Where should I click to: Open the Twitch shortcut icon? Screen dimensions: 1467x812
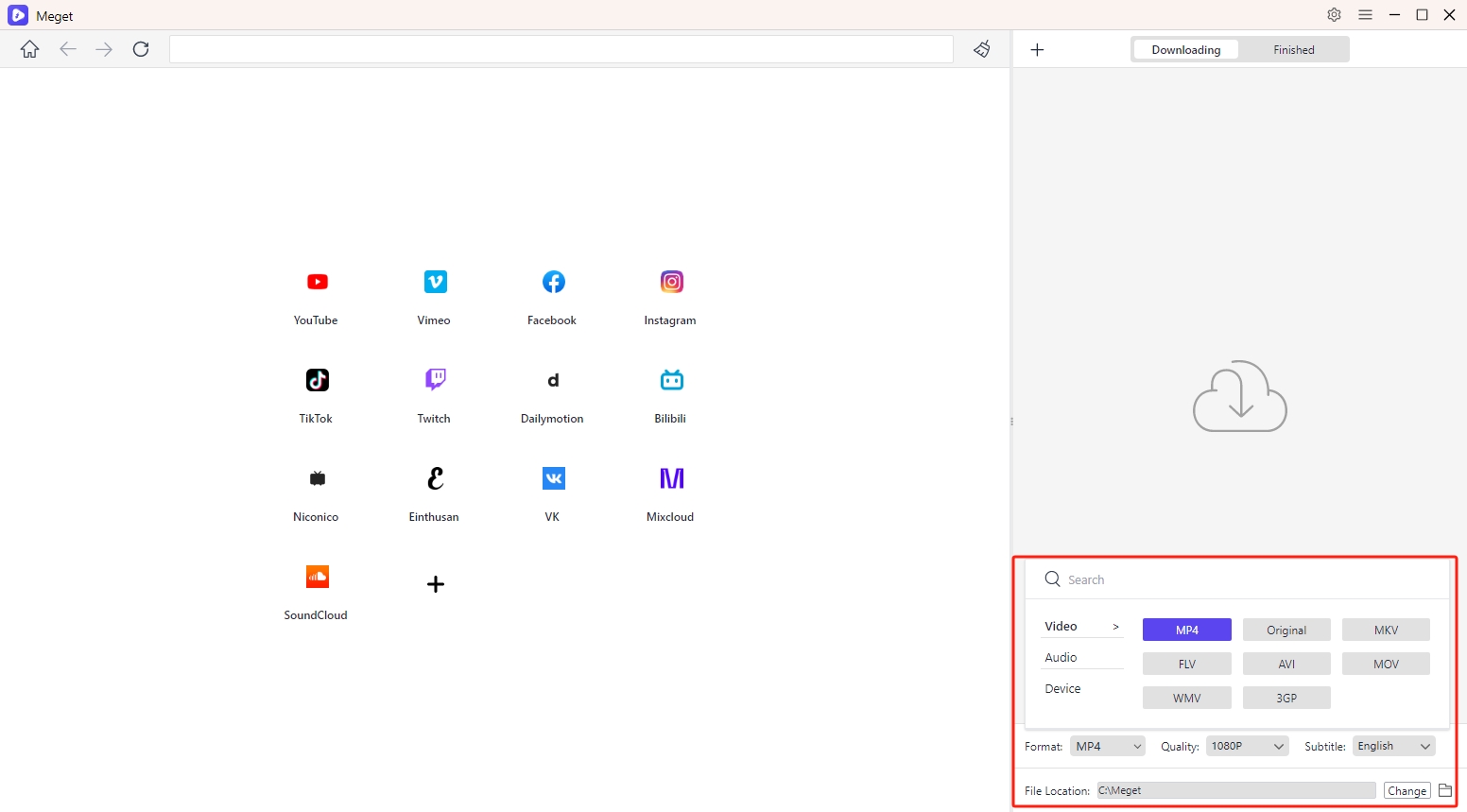(x=436, y=380)
